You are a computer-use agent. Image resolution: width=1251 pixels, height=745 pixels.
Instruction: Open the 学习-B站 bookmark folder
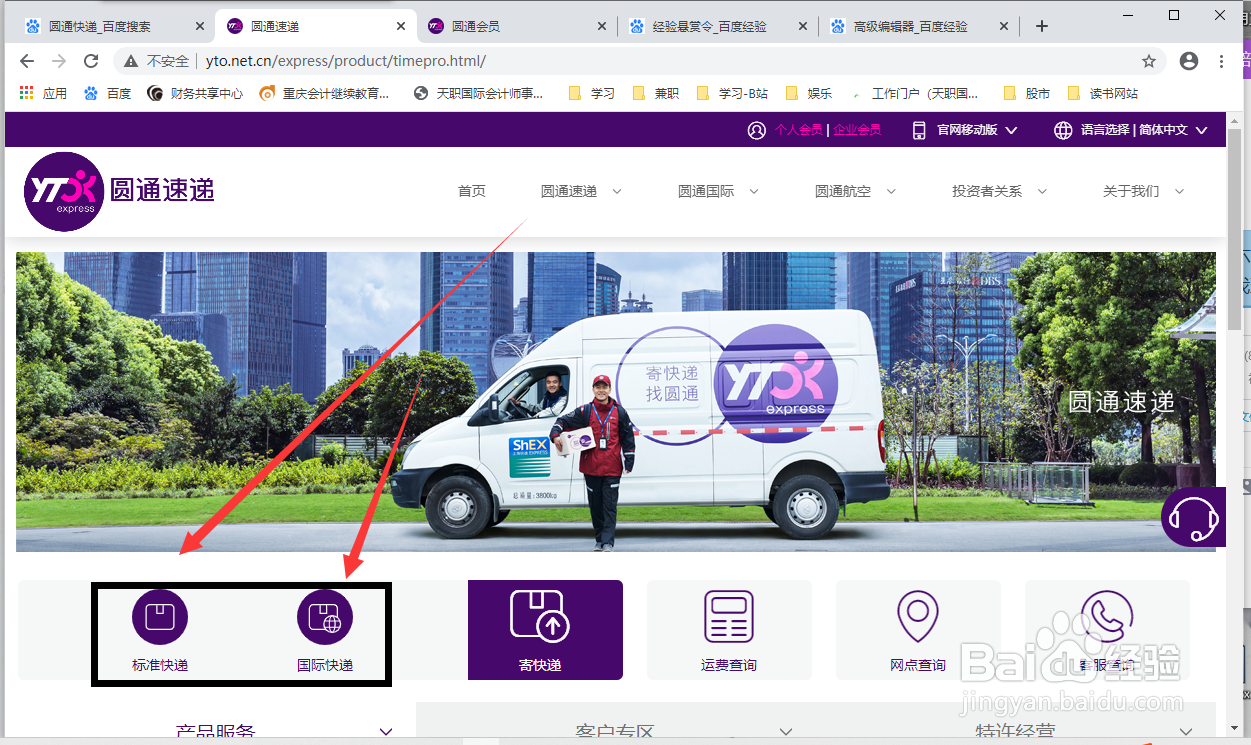click(732, 93)
